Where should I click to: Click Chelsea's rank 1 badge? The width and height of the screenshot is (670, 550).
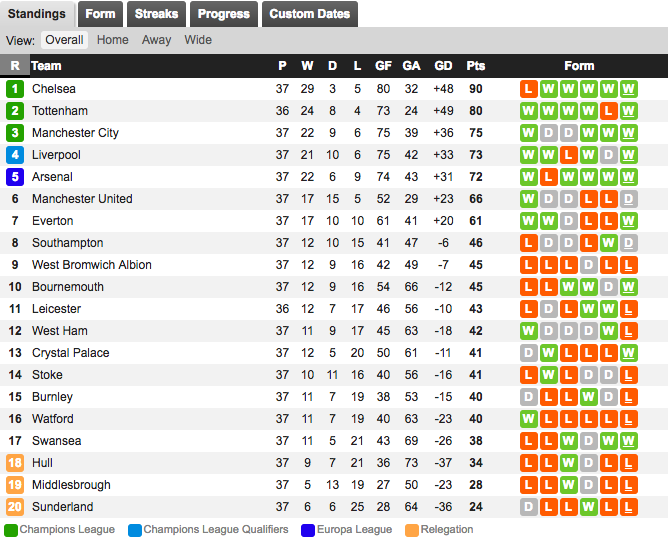(15, 89)
